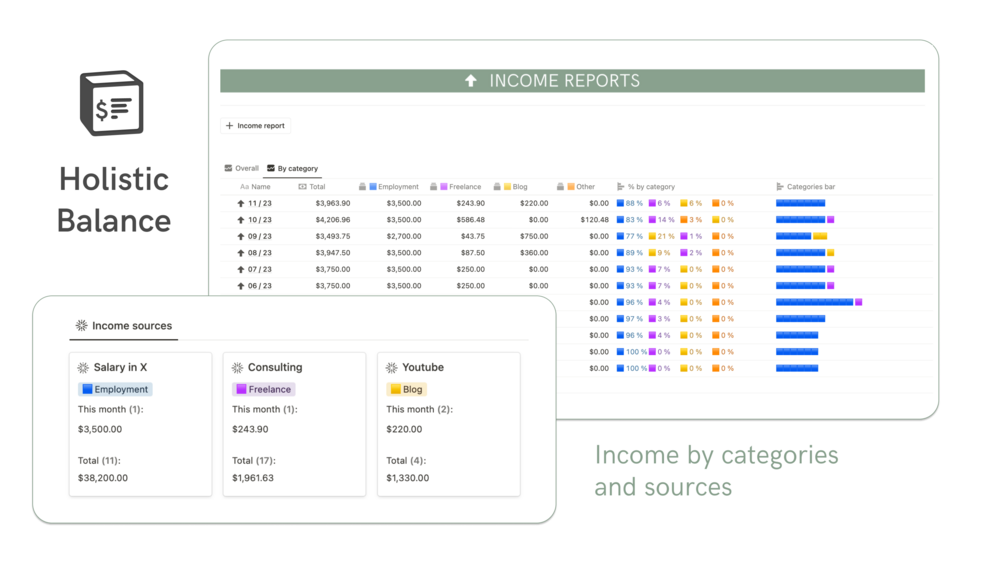The height and width of the screenshot is (565, 1005).
Task: Switch to the Overall view tab
Action: [242, 168]
